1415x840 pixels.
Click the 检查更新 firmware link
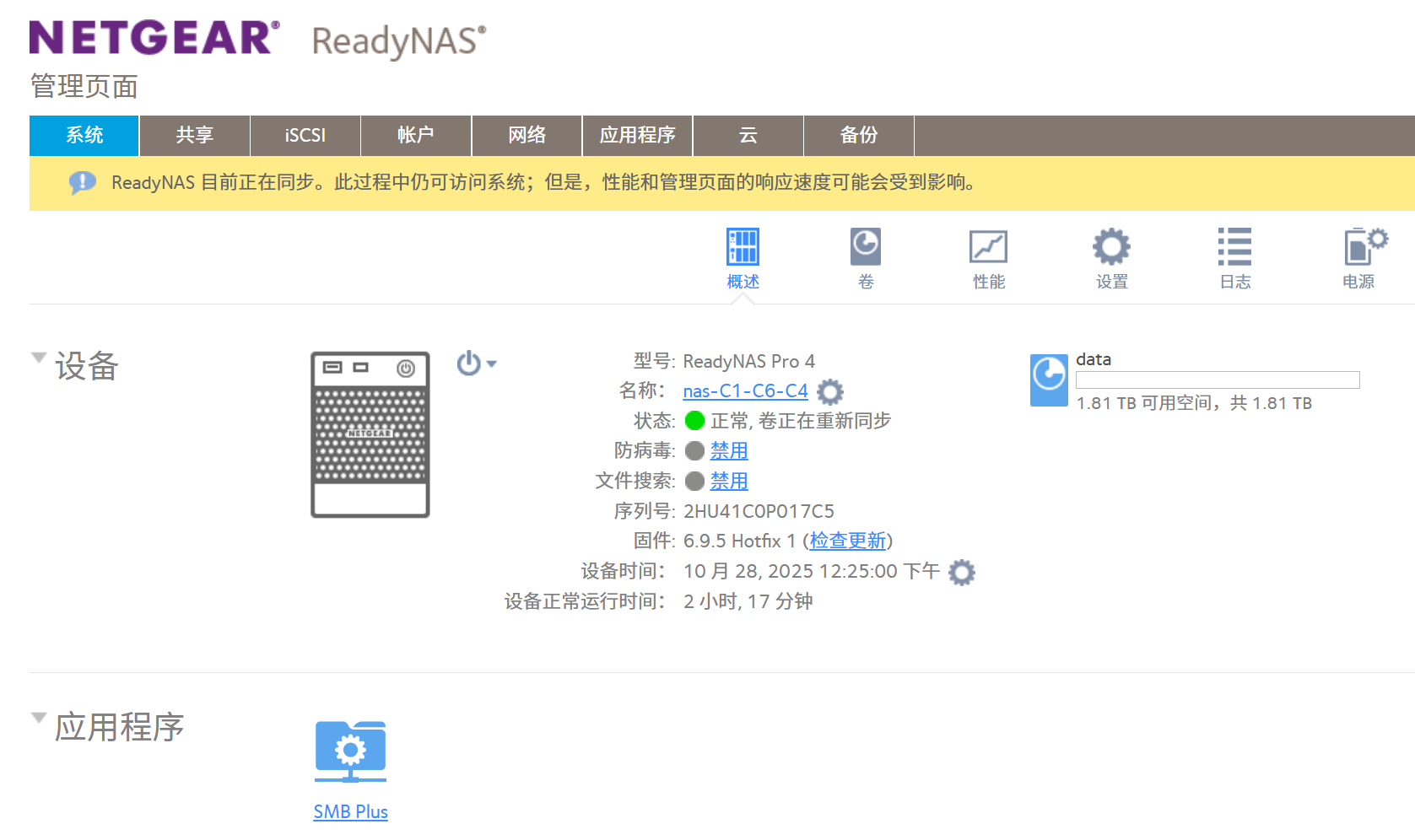tap(847, 541)
